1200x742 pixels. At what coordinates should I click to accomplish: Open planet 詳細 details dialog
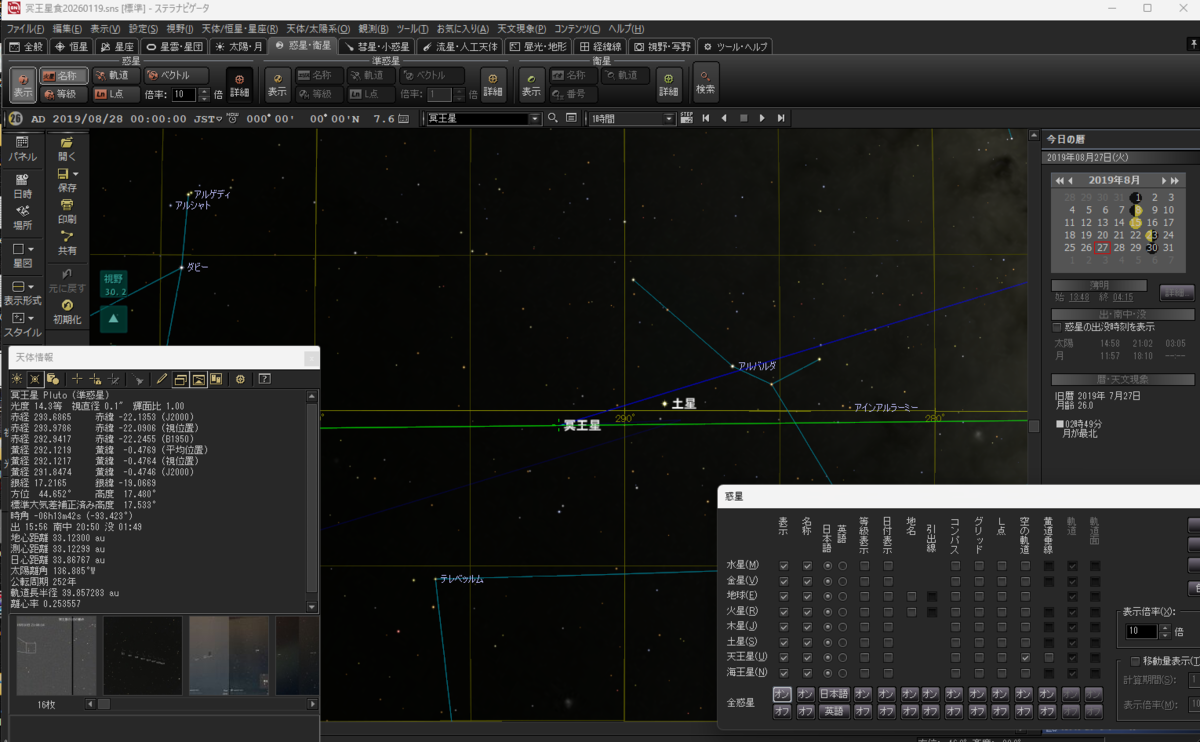point(239,85)
